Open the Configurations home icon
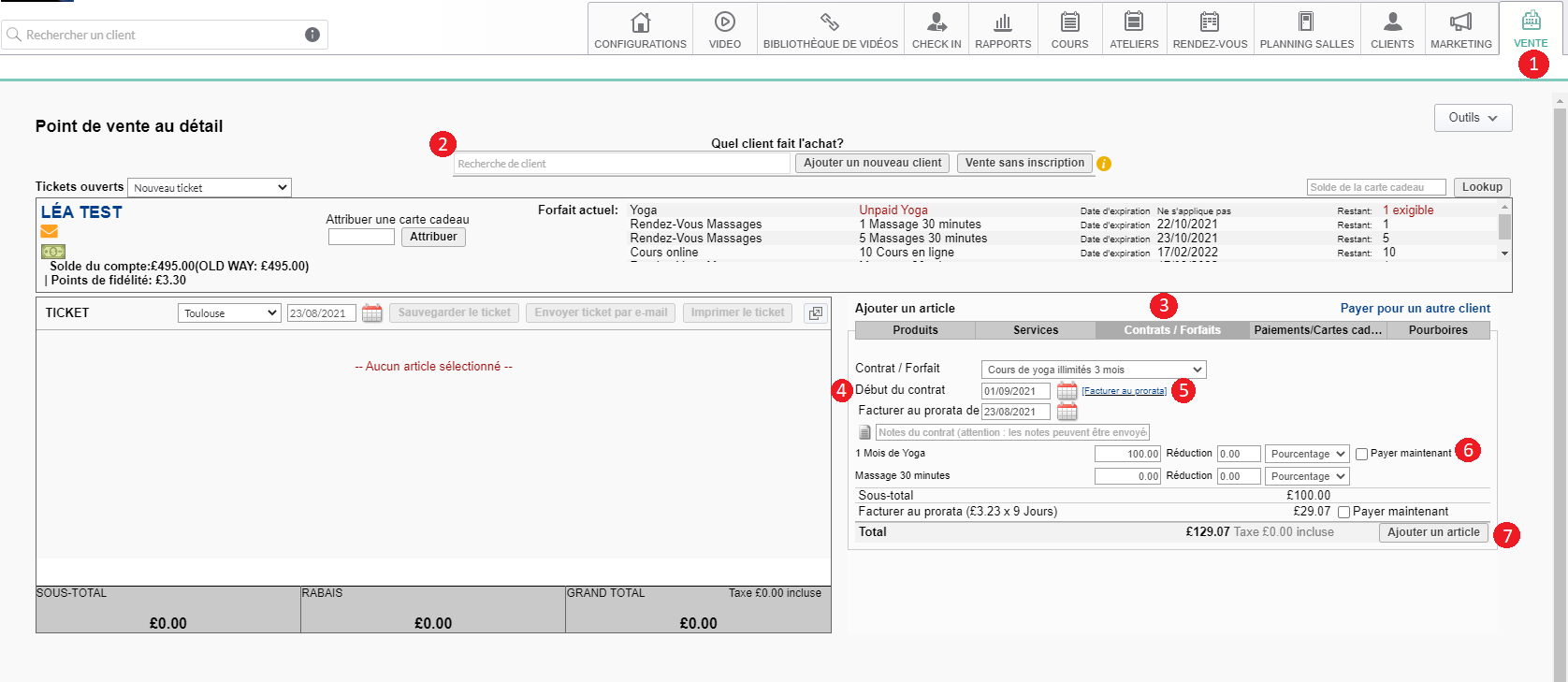This screenshot has width=1568, height=682. point(640,22)
